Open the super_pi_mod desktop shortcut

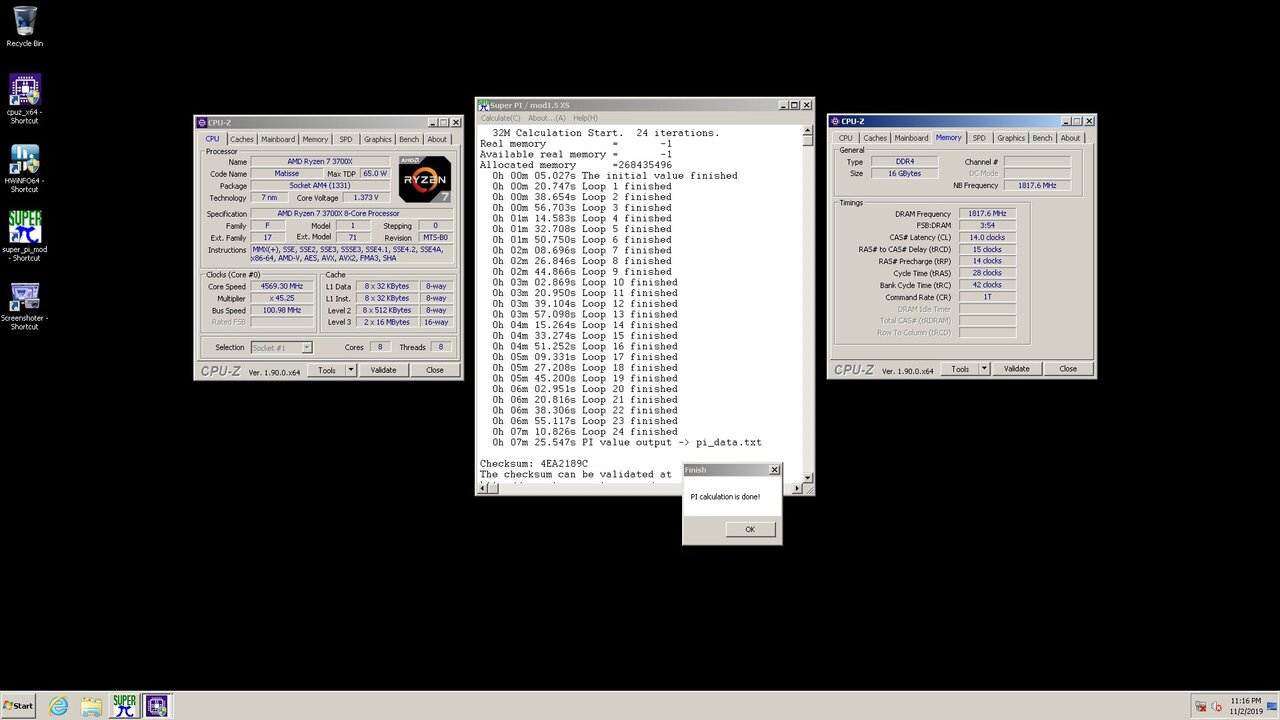pos(25,236)
